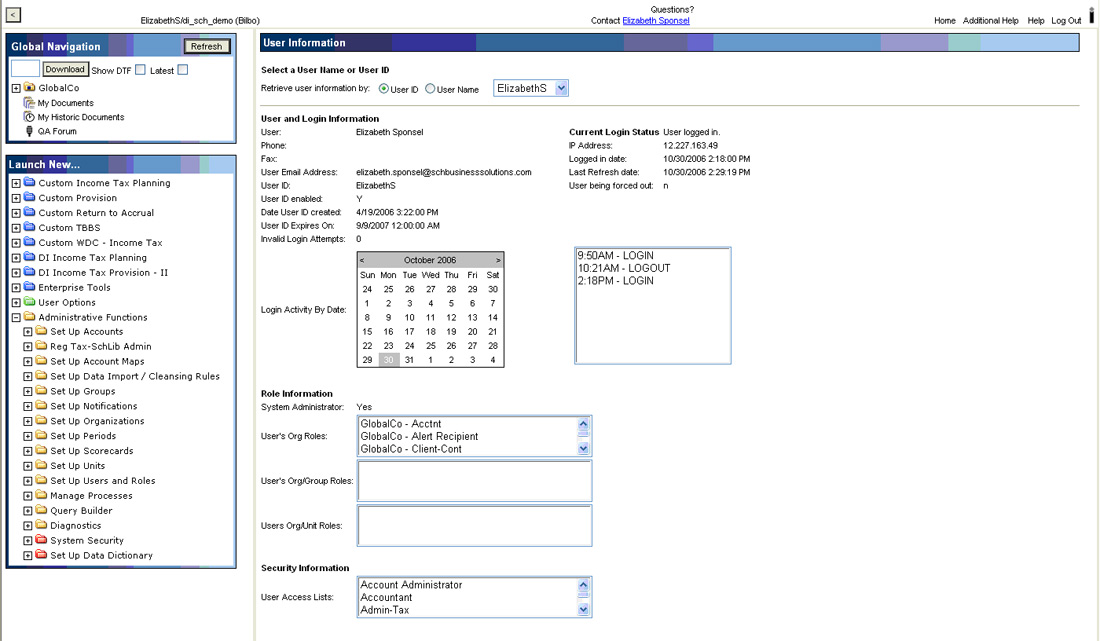Image resolution: width=1100 pixels, height=641 pixels.
Task: Click the Diagnostics folder icon
Action: click(x=41, y=525)
